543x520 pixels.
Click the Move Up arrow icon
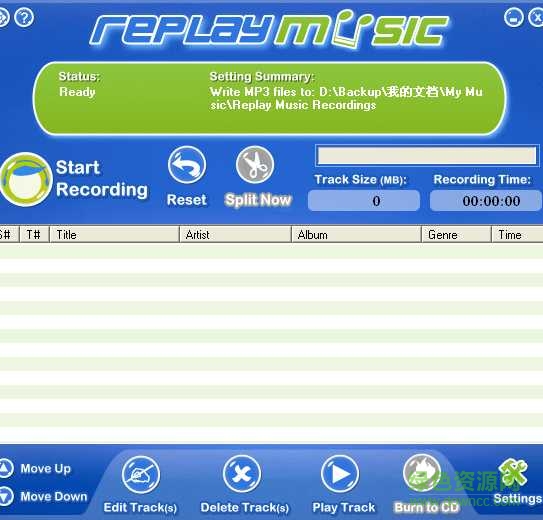pyautogui.click(x=6, y=468)
